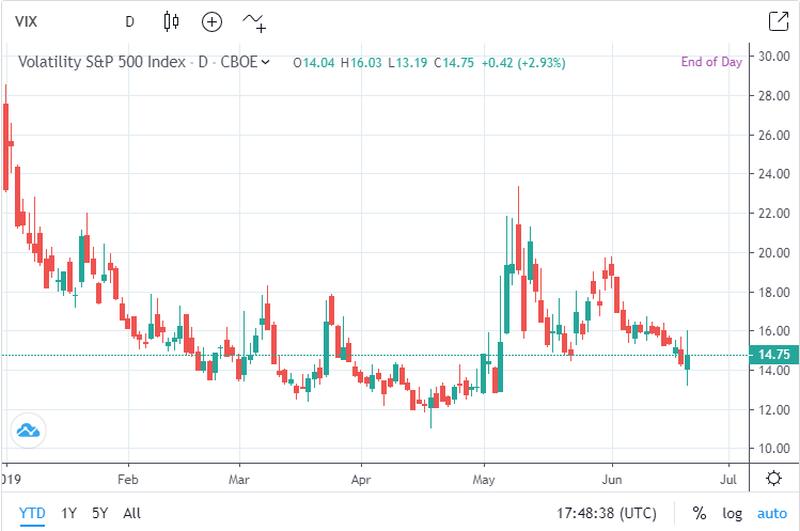Image resolution: width=800 pixels, height=531 pixels.
Task: Switch to the 5Y time range
Action: 100,513
